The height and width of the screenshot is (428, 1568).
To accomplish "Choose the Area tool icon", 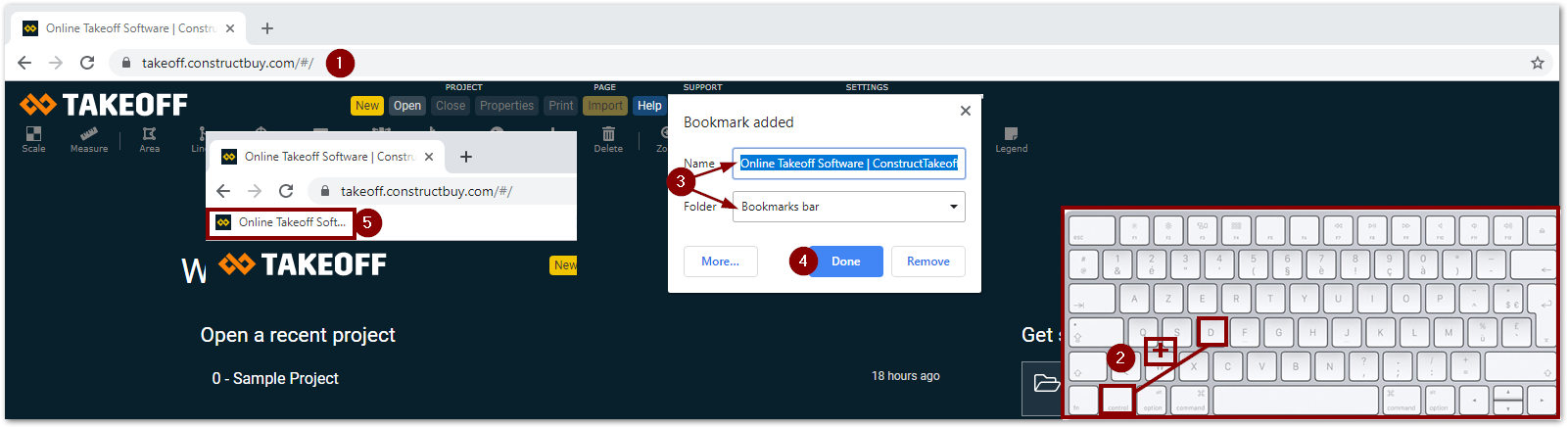I will [149, 134].
